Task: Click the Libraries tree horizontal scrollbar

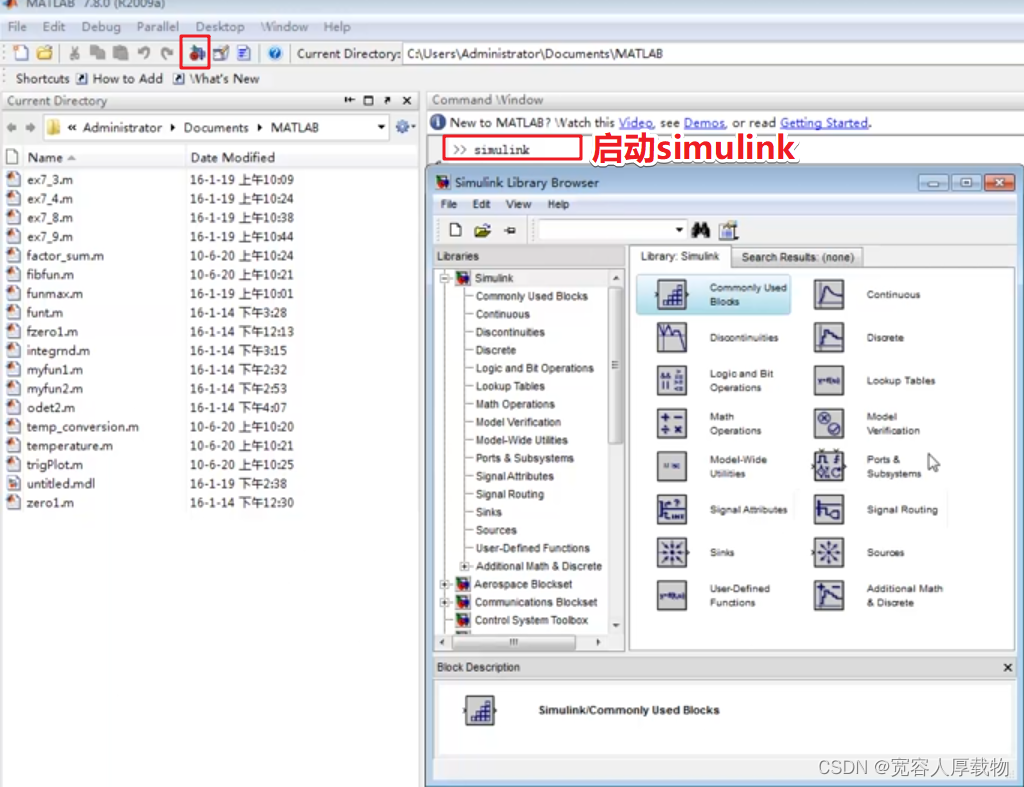Action: [x=513, y=643]
